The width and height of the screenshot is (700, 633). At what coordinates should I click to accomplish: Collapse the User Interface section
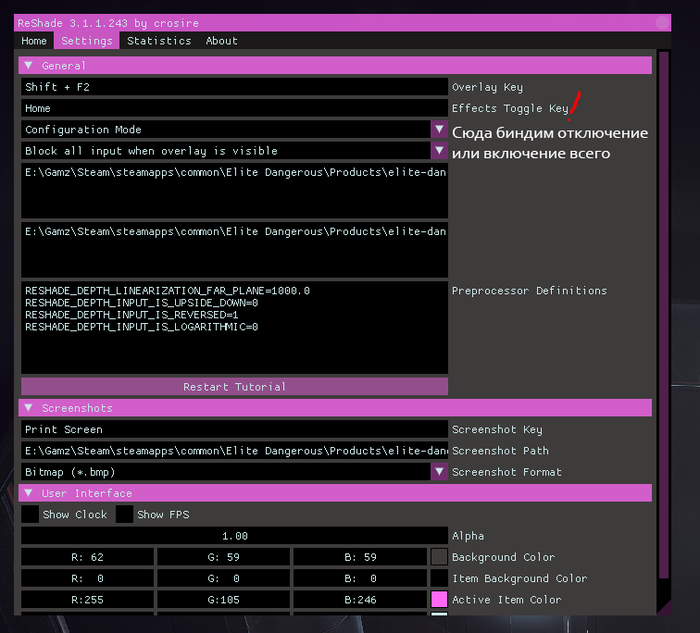(x=28, y=493)
